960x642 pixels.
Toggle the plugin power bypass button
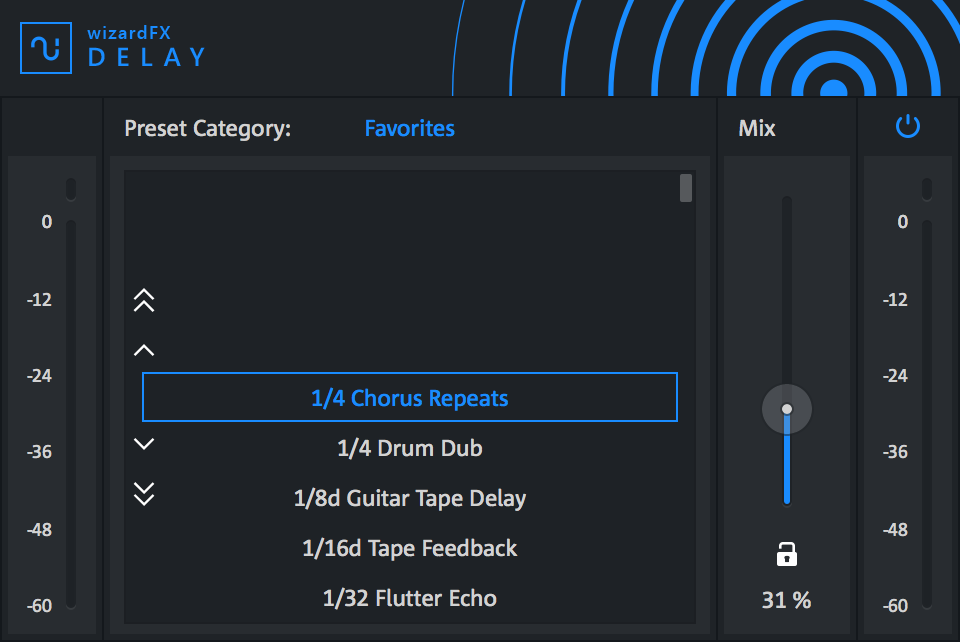(907, 127)
